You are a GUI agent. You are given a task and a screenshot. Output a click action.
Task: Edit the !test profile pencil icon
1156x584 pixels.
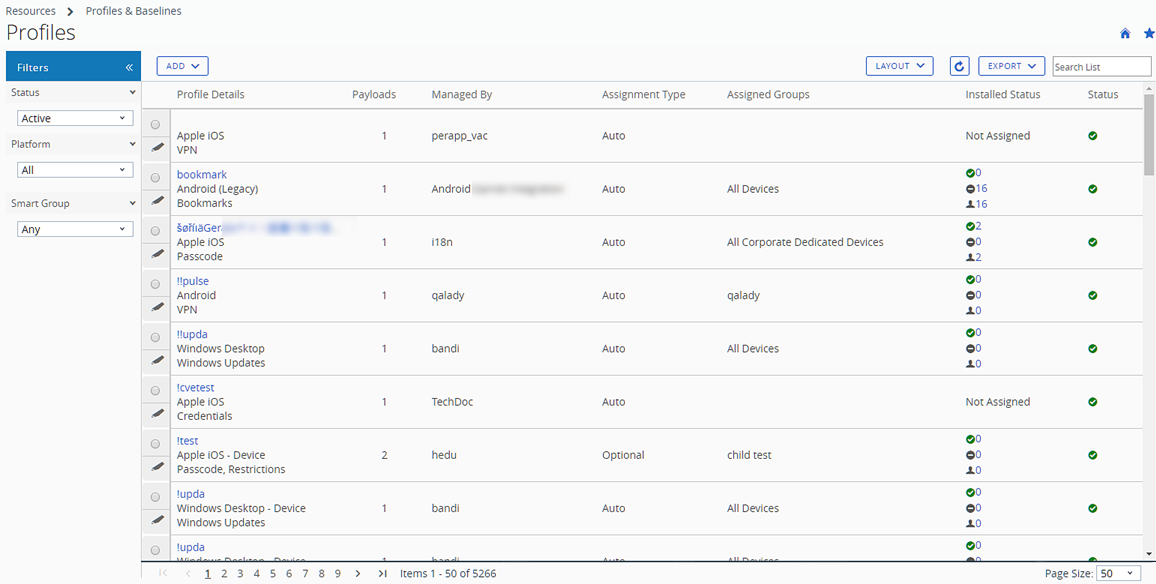coord(156,467)
